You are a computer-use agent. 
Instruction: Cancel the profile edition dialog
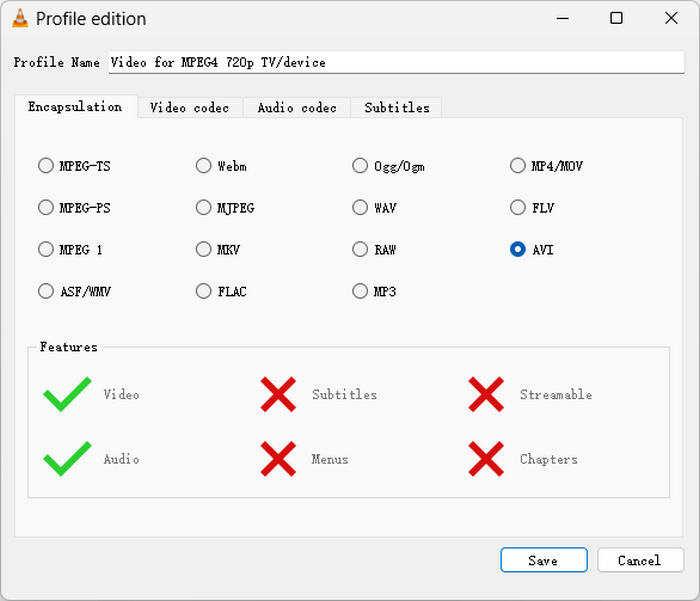click(x=640, y=560)
